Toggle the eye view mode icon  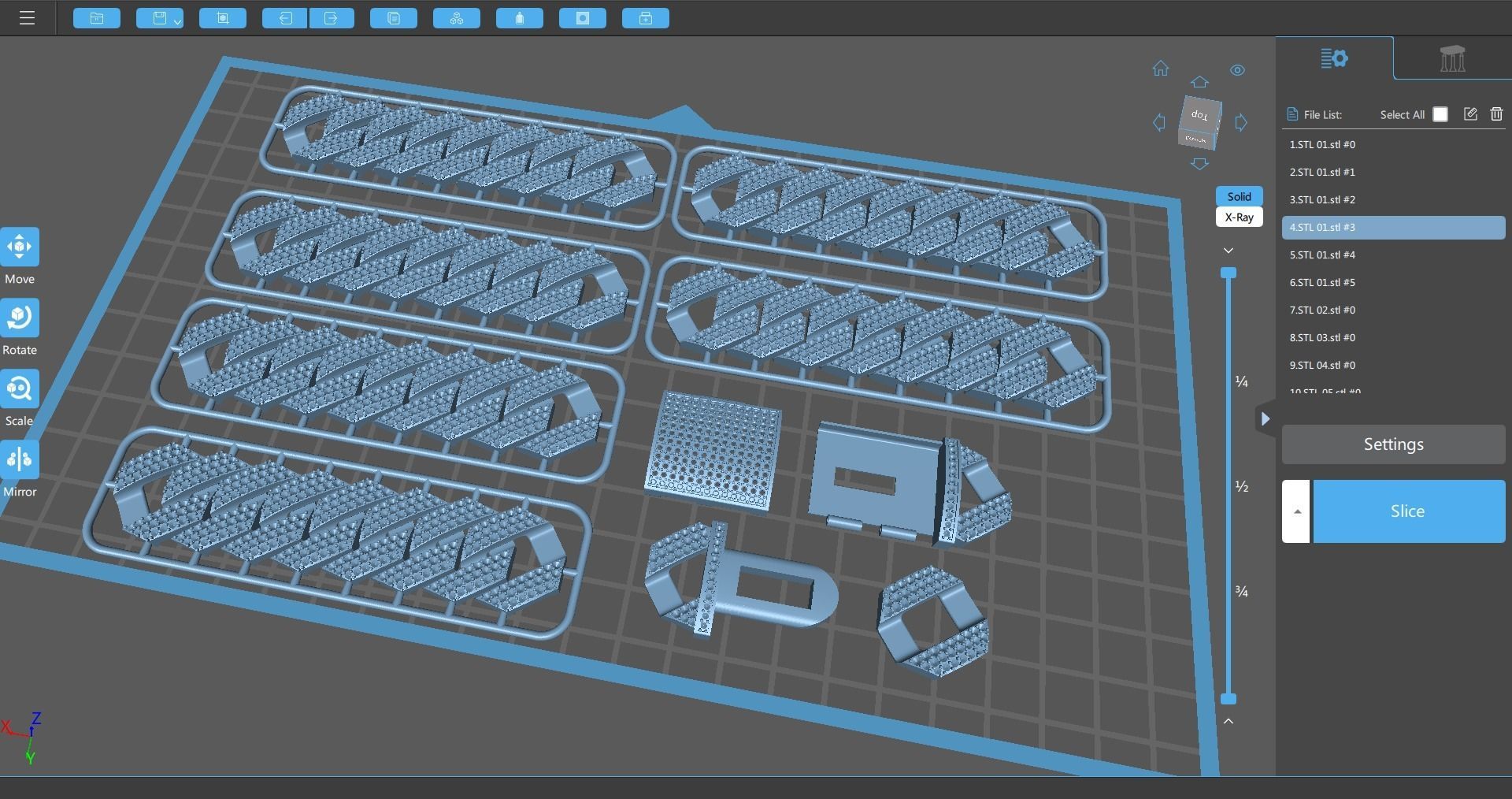click(1238, 70)
